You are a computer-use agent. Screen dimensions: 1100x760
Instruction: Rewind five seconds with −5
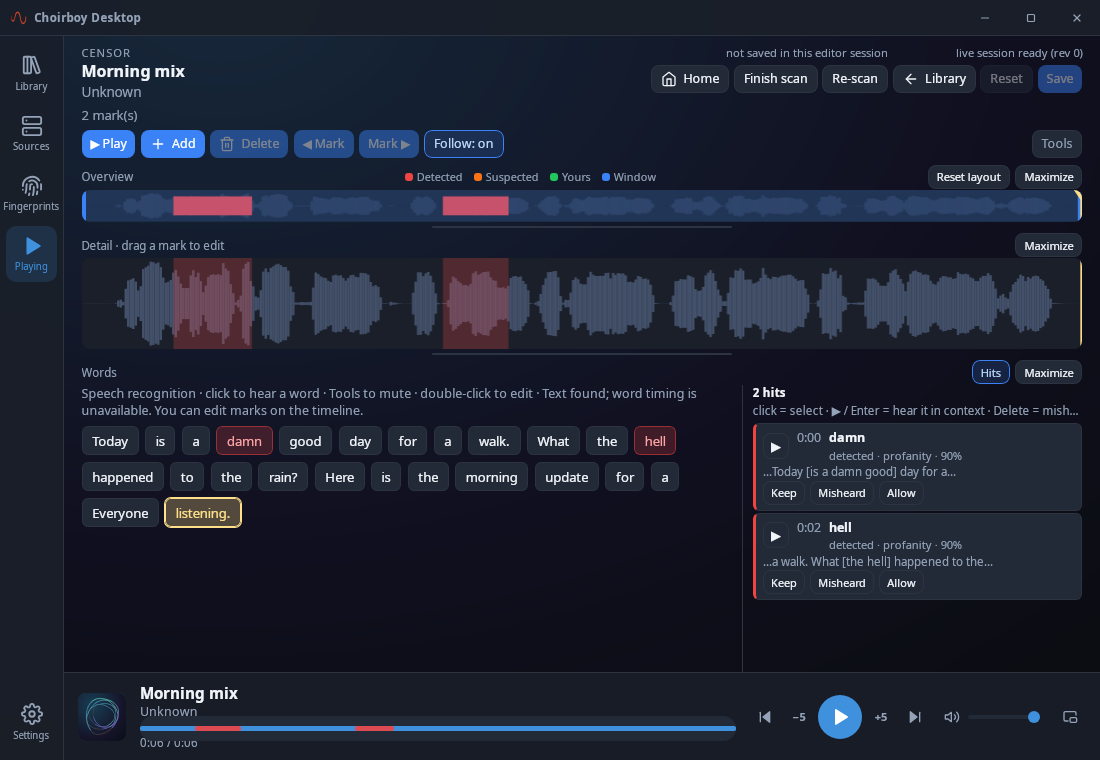click(798, 716)
